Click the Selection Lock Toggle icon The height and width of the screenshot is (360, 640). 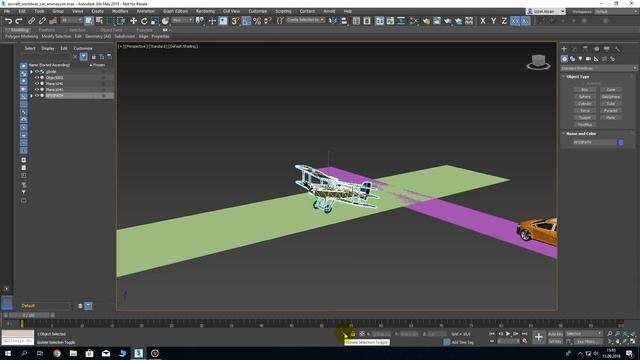[x=353, y=334]
